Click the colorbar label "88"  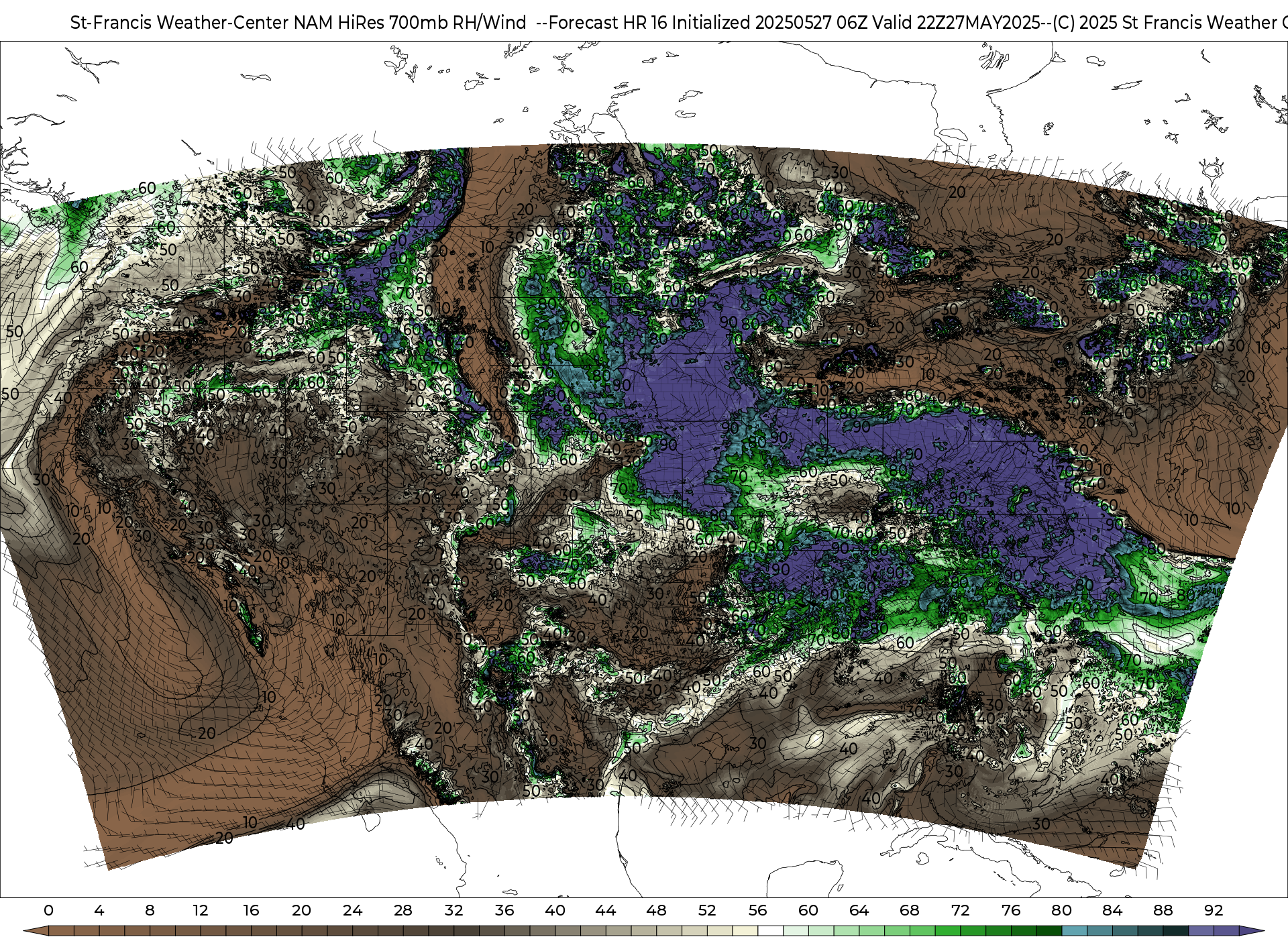pyautogui.click(x=1163, y=910)
